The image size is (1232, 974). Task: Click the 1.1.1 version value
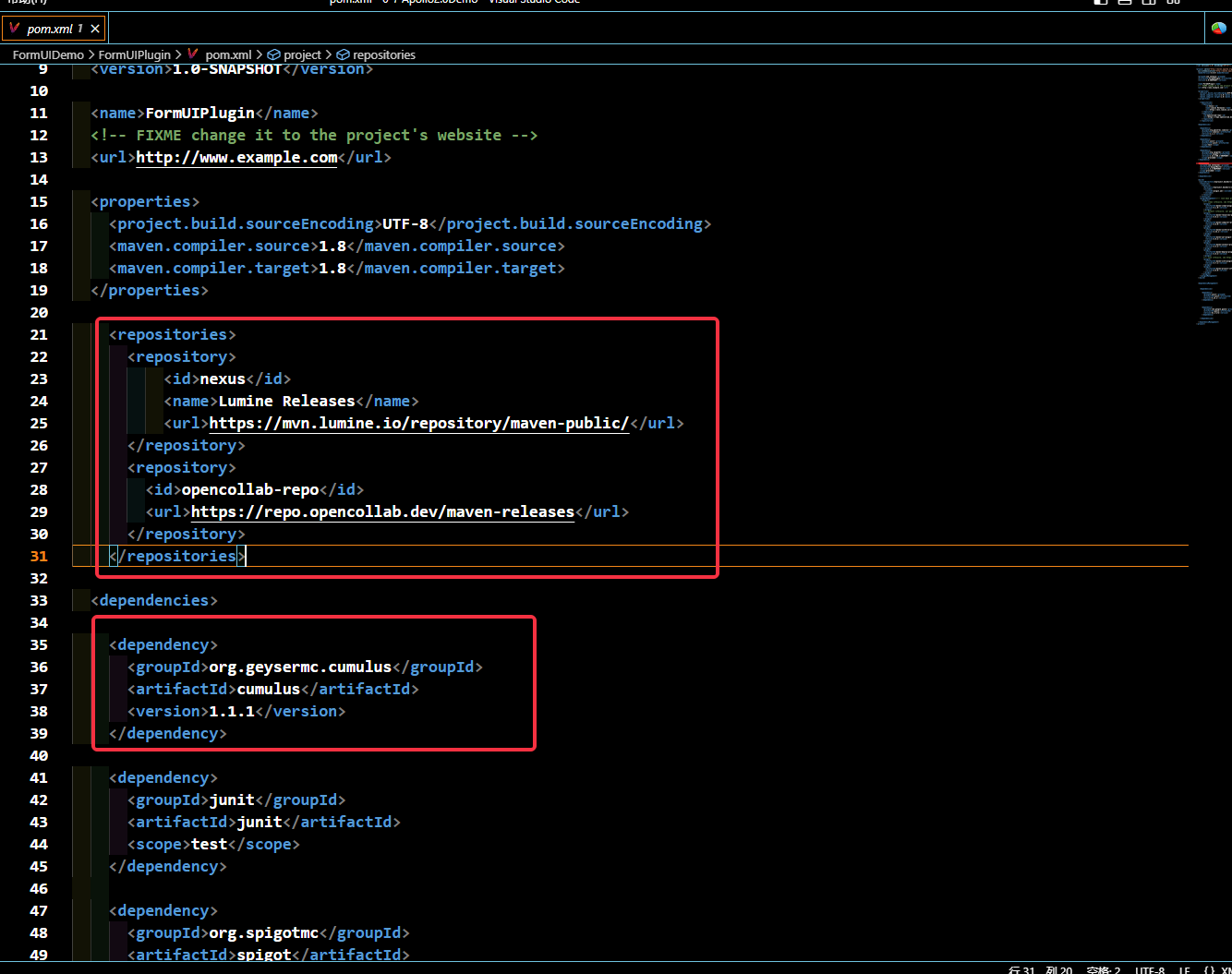tap(232, 711)
